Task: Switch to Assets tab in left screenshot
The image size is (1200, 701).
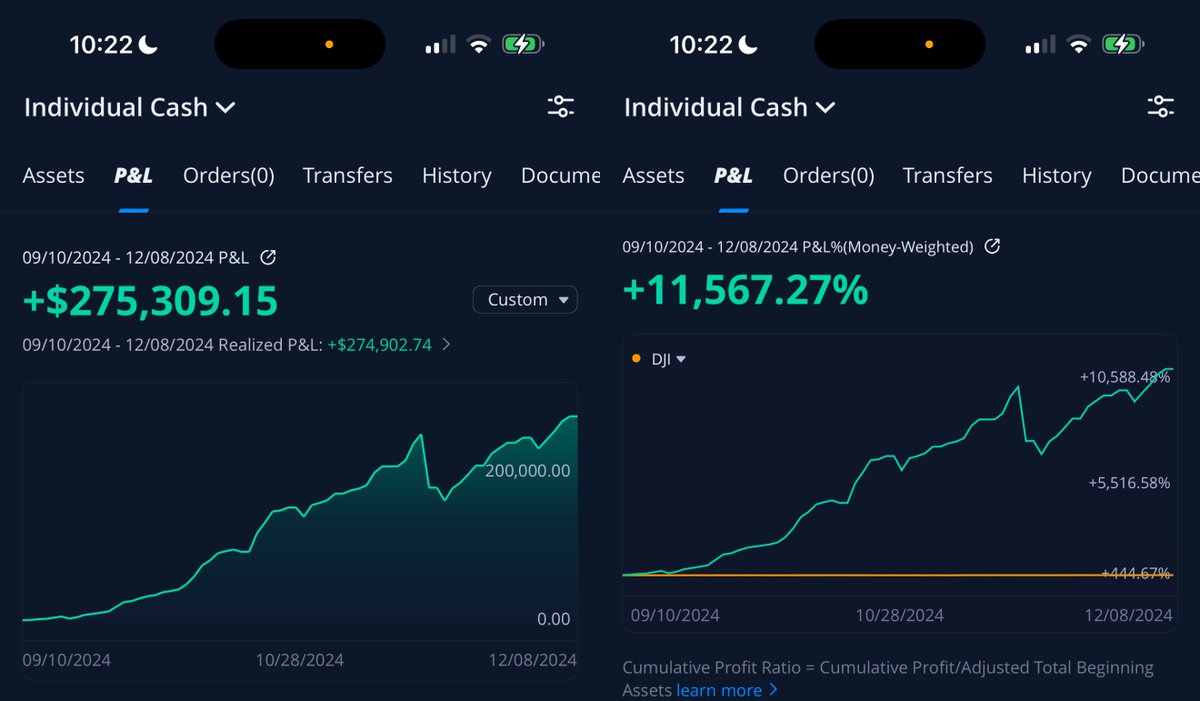Action: [x=54, y=175]
